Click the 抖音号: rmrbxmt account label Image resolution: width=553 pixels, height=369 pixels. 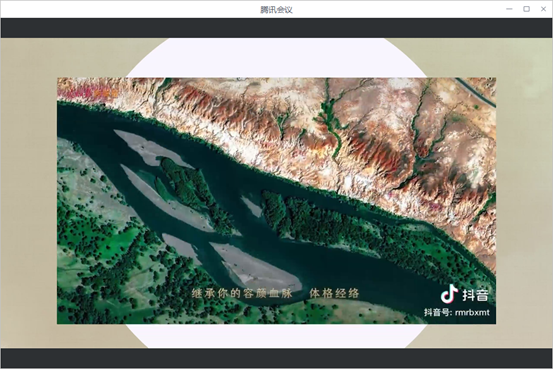457,312
